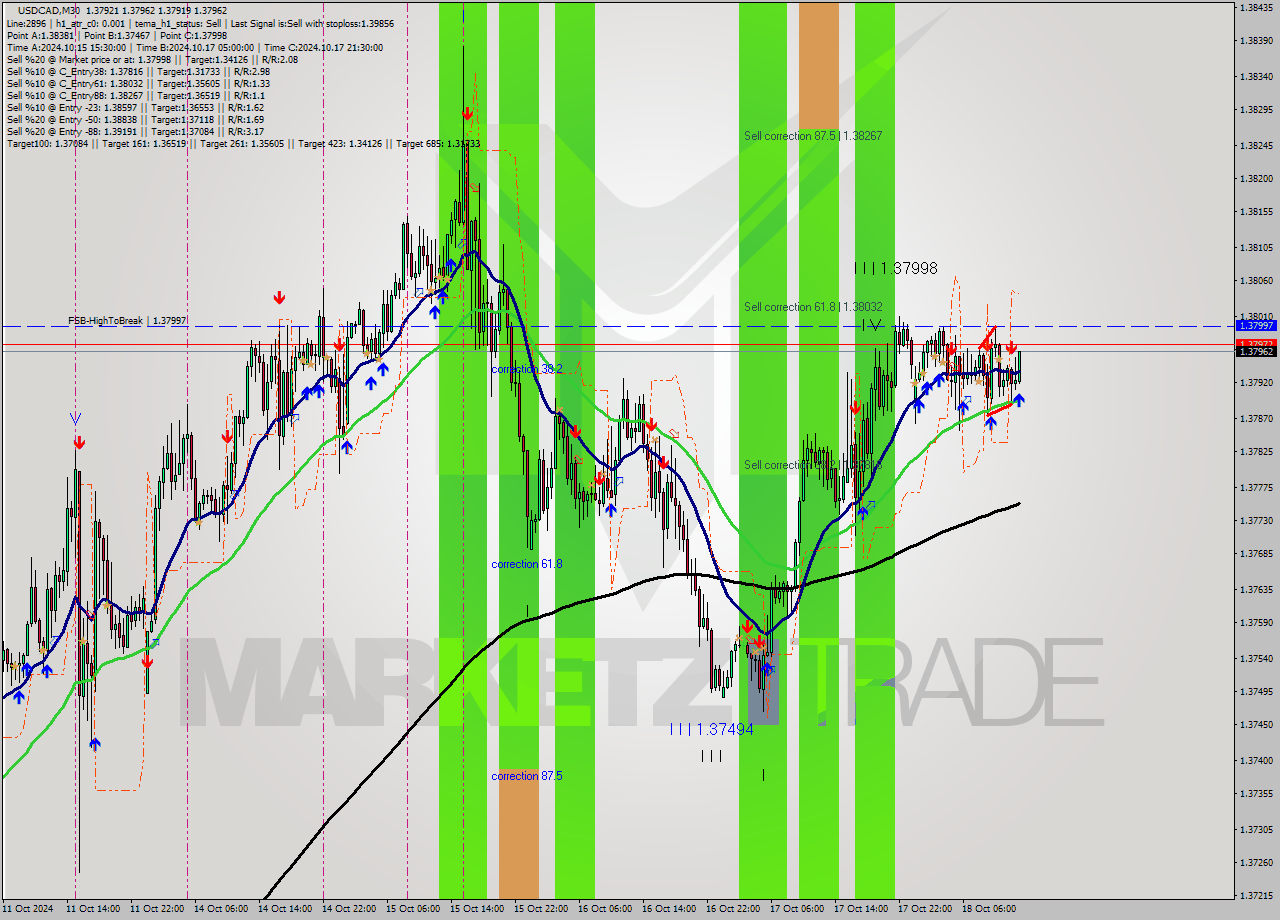Click the 1.38105 price axis label
The height and width of the screenshot is (920, 1280).
pyautogui.click(x=1256, y=247)
